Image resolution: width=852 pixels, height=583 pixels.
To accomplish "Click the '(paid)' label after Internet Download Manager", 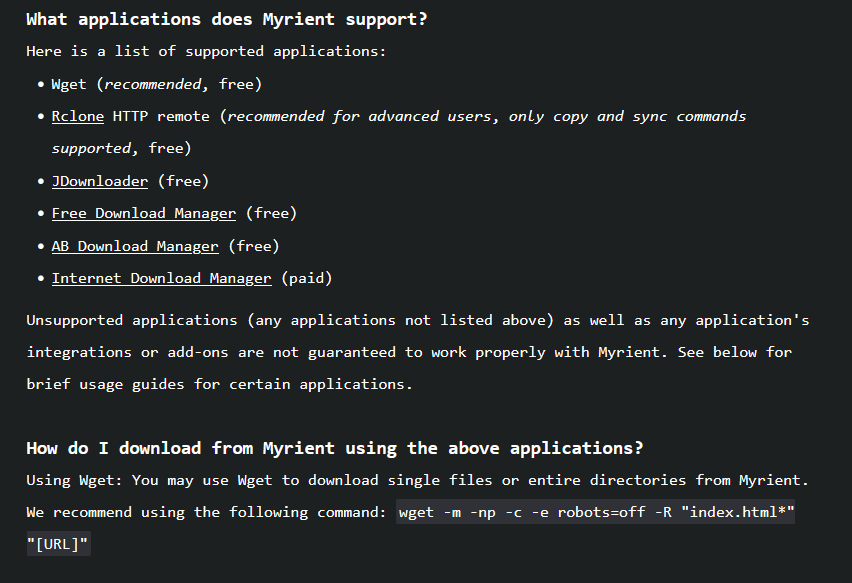I will pyautogui.click(x=306, y=278).
